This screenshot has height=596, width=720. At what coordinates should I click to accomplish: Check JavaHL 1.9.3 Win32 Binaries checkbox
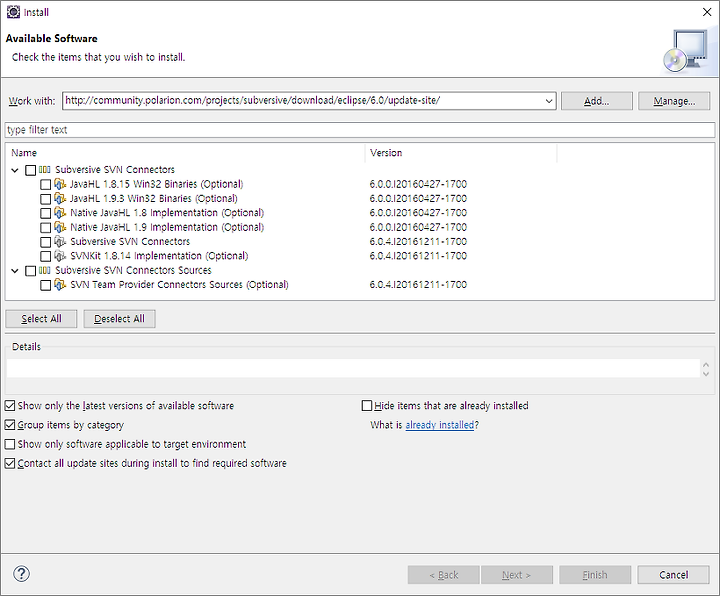[x=45, y=199]
